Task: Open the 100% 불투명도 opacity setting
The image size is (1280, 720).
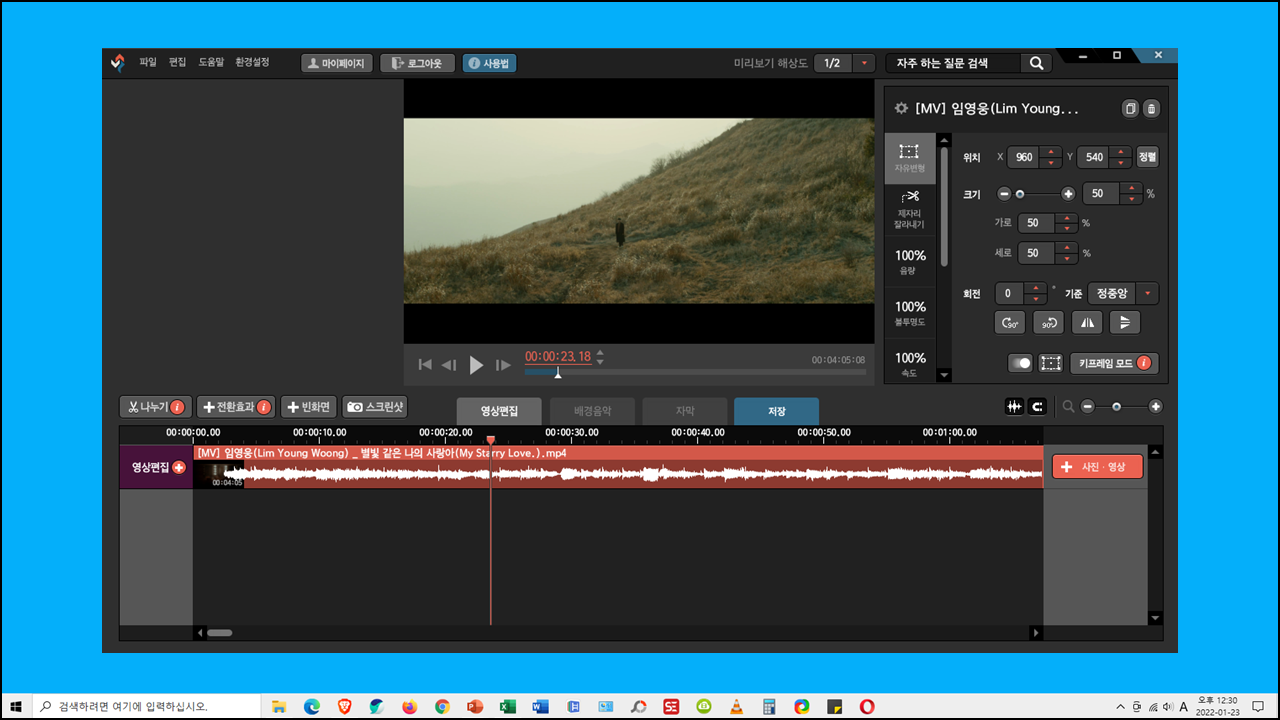Action: [909, 313]
